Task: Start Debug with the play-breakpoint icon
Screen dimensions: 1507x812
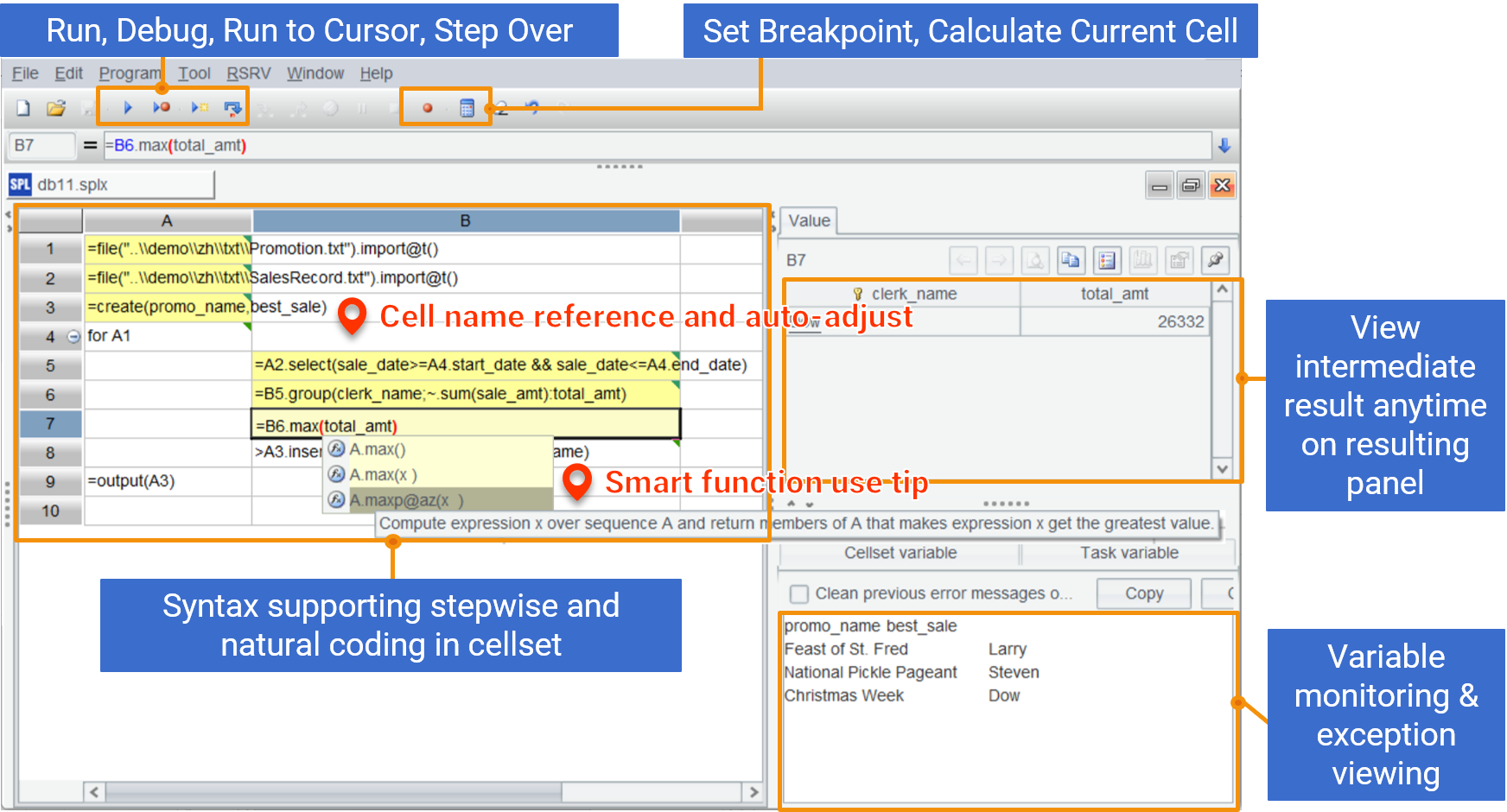Action: pyautogui.click(x=162, y=108)
